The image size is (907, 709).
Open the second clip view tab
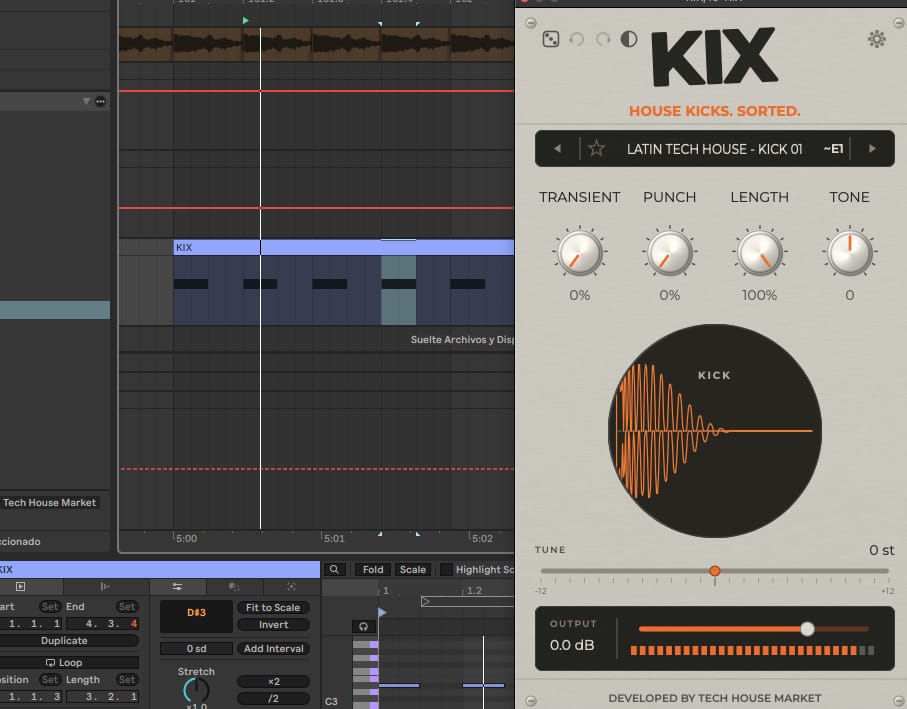pos(105,586)
